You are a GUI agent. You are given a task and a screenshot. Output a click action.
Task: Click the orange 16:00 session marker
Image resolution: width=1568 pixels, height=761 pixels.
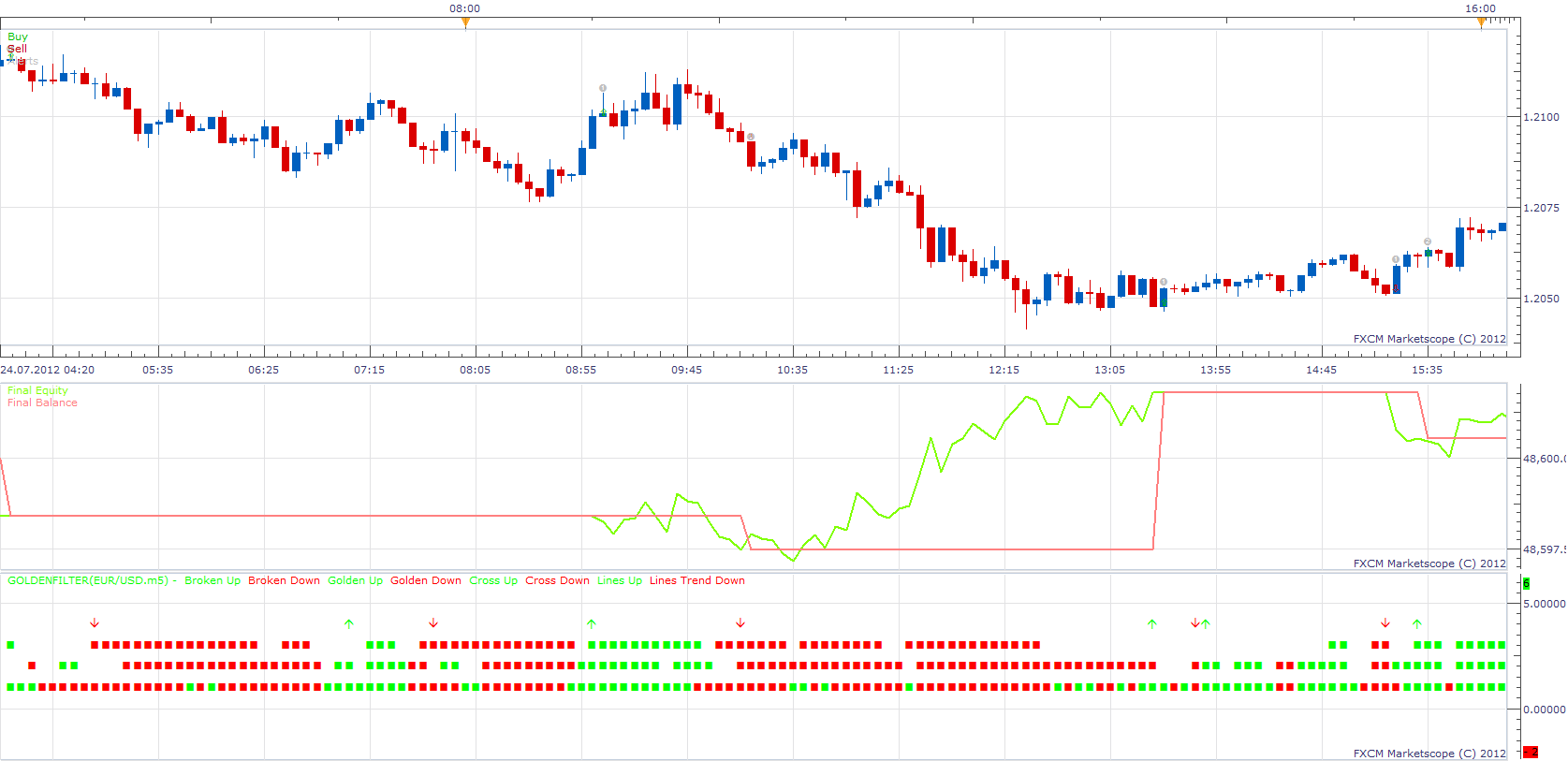coord(1481,22)
